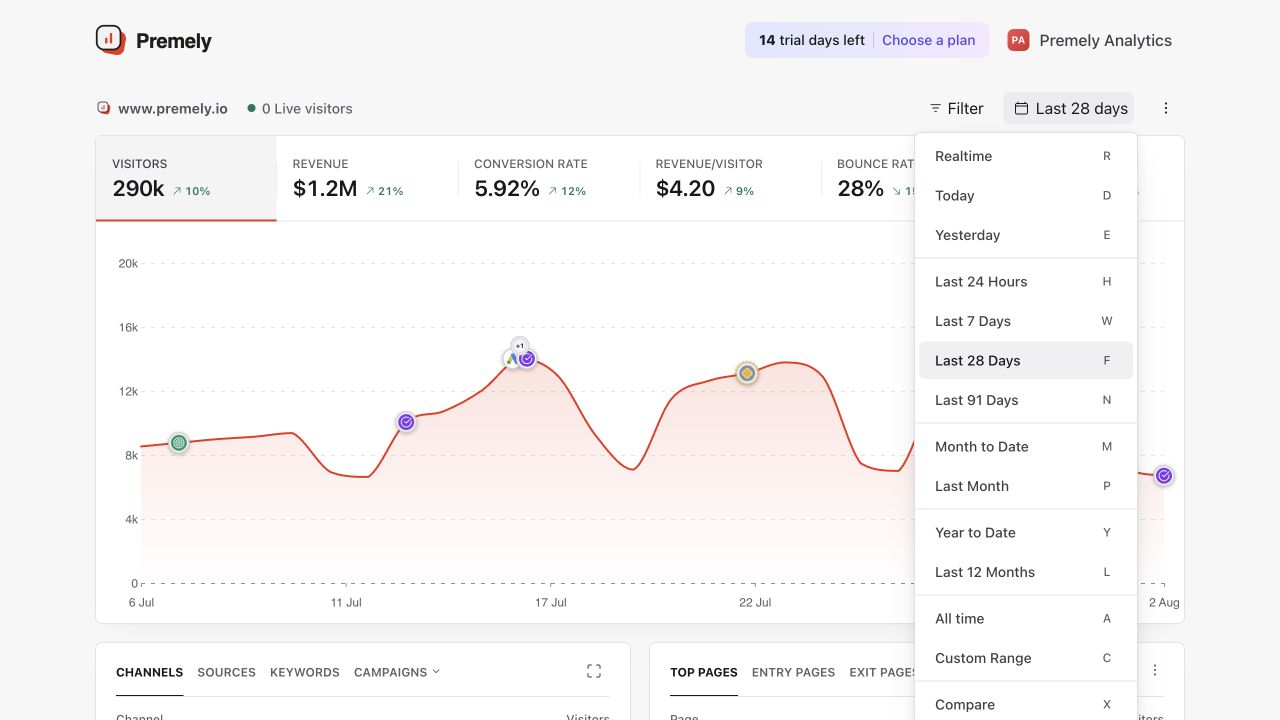The image size is (1280, 720).
Task: Show the Conversion Rate metric
Action: pos(549,178)
